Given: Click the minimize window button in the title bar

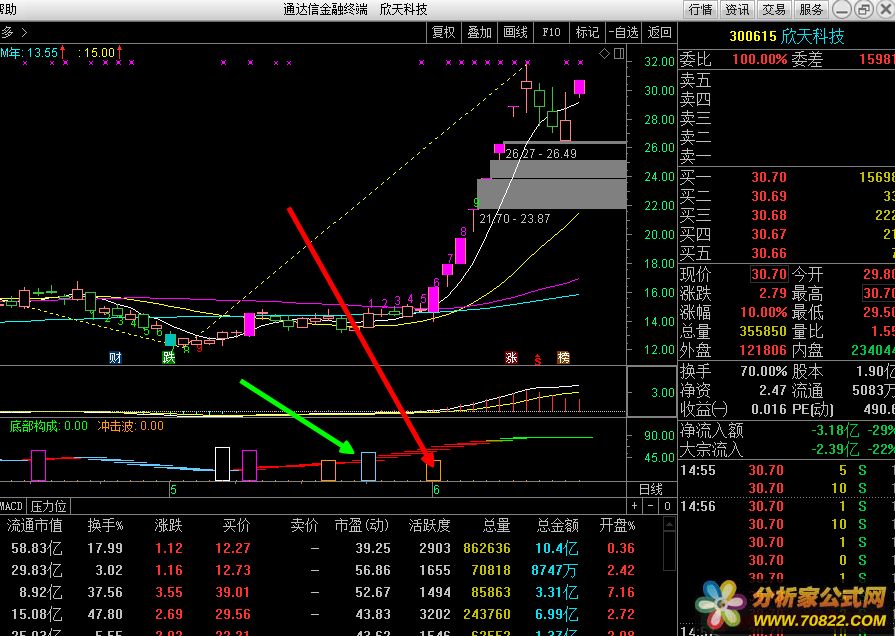Looking at the screenshot, I should (x=843, y=9).
